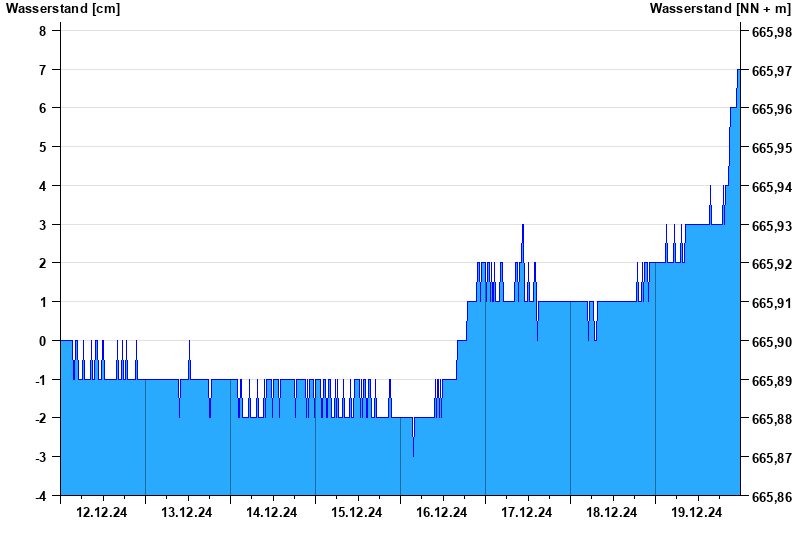
Task: Click the 5 tick label on the left axis
Action: pyautogui.click(x=43, y=147)
